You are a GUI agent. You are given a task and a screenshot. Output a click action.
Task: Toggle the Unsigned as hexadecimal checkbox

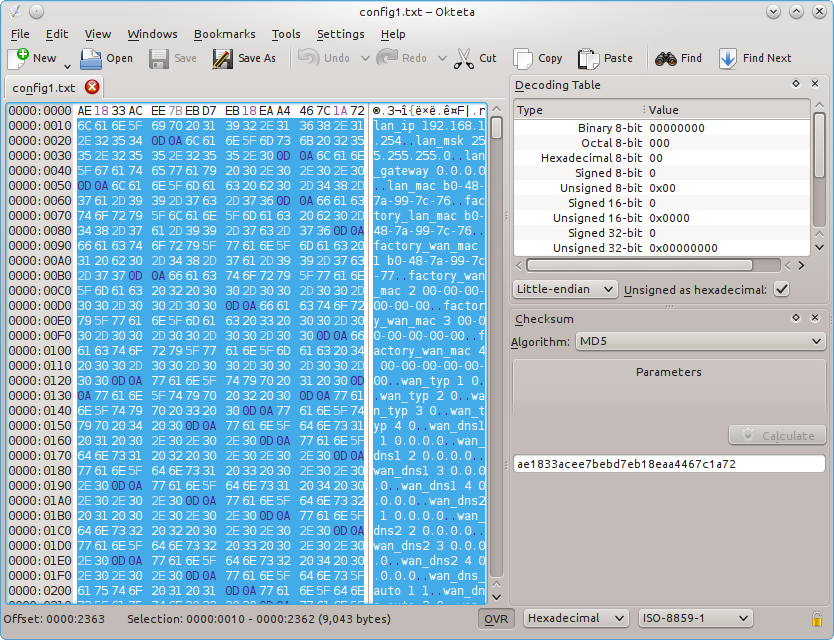(x=781, y=289)
